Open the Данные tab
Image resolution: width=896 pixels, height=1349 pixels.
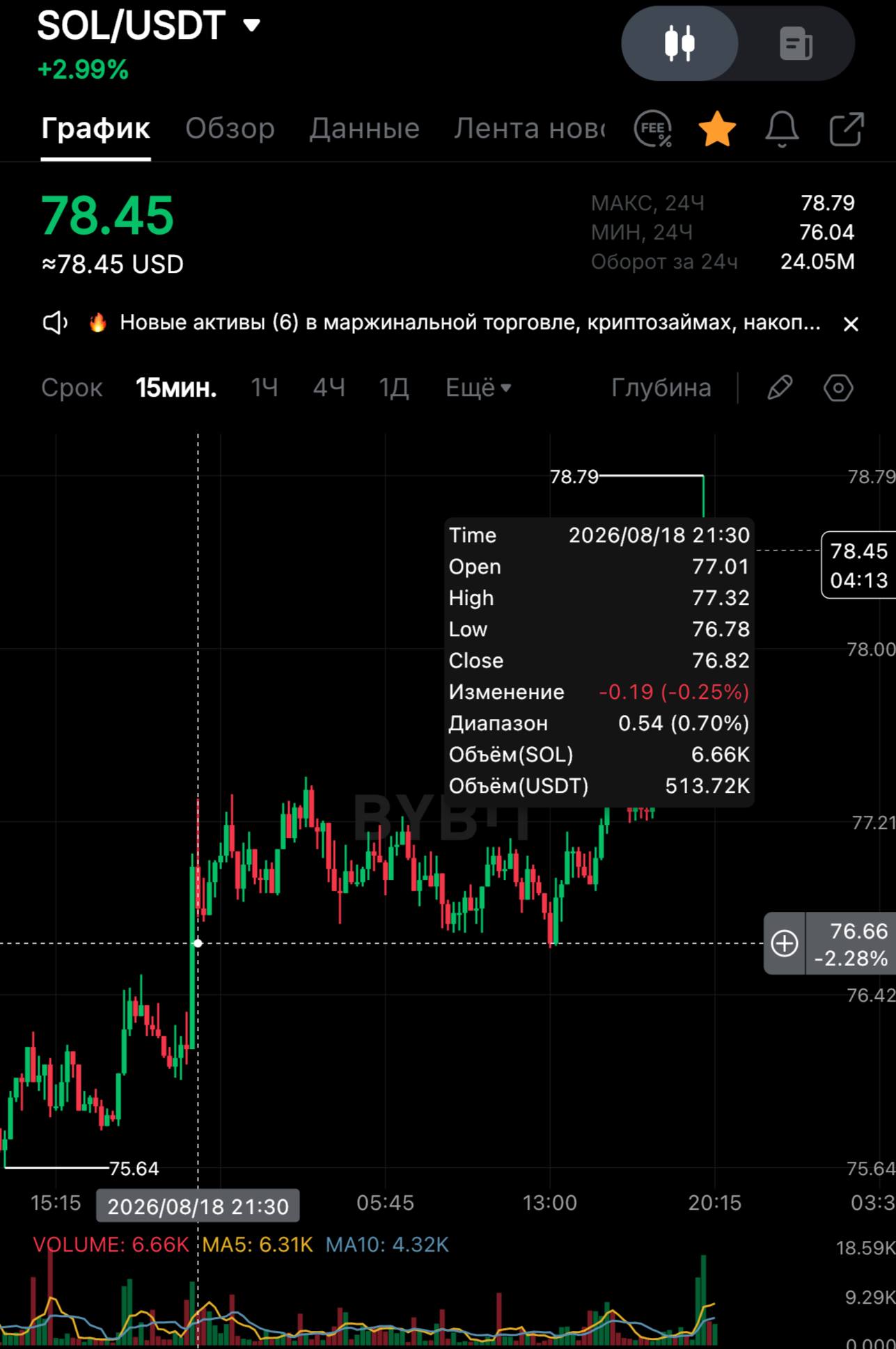(x=364, y=129)
